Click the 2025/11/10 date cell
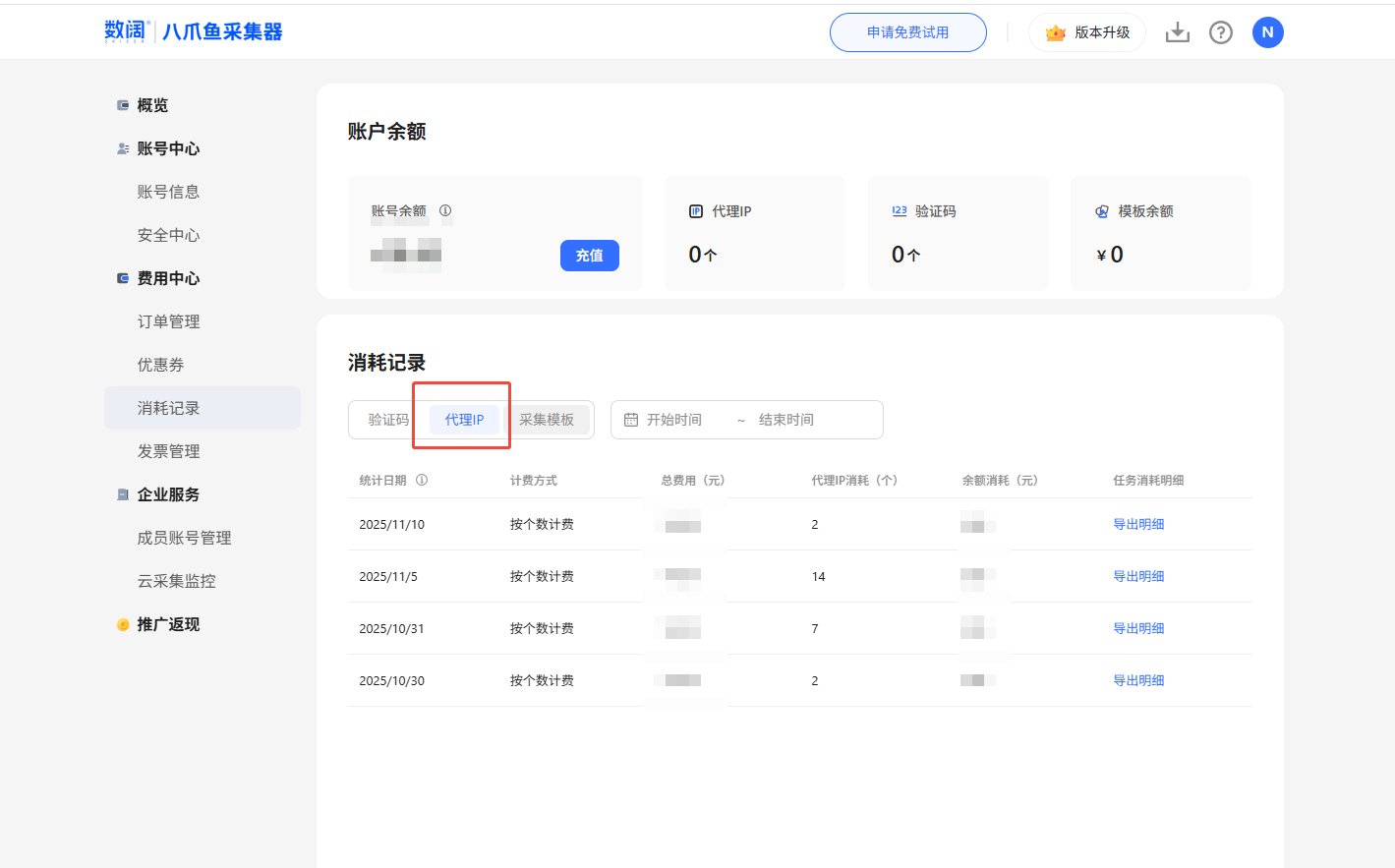Viewport: 1395px width, 868px height. tap(392, 524)
